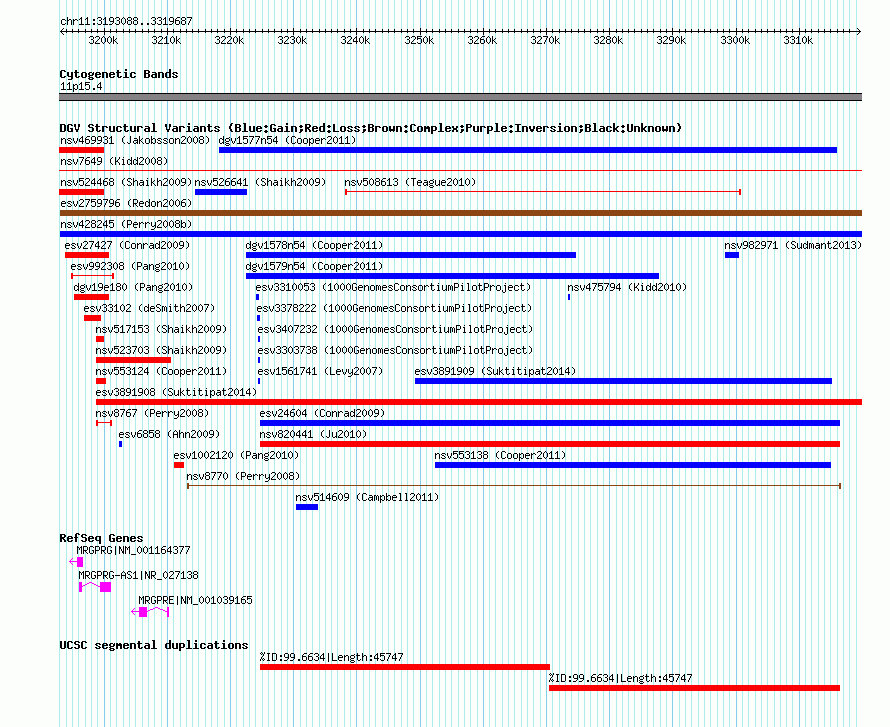Image resolution: width=890 pixels, height=727 pixels.
Task: Click esv3303738 (1000GenomesConsortiumPilotProject) label
Action: click(395, 350)
